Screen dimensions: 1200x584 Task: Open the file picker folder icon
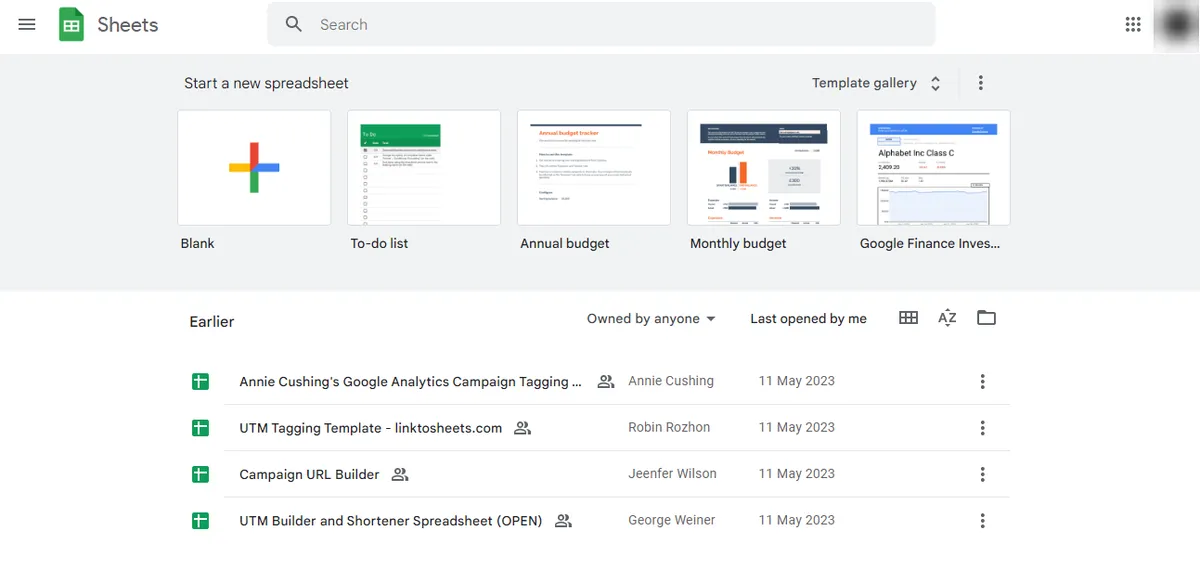986,318
